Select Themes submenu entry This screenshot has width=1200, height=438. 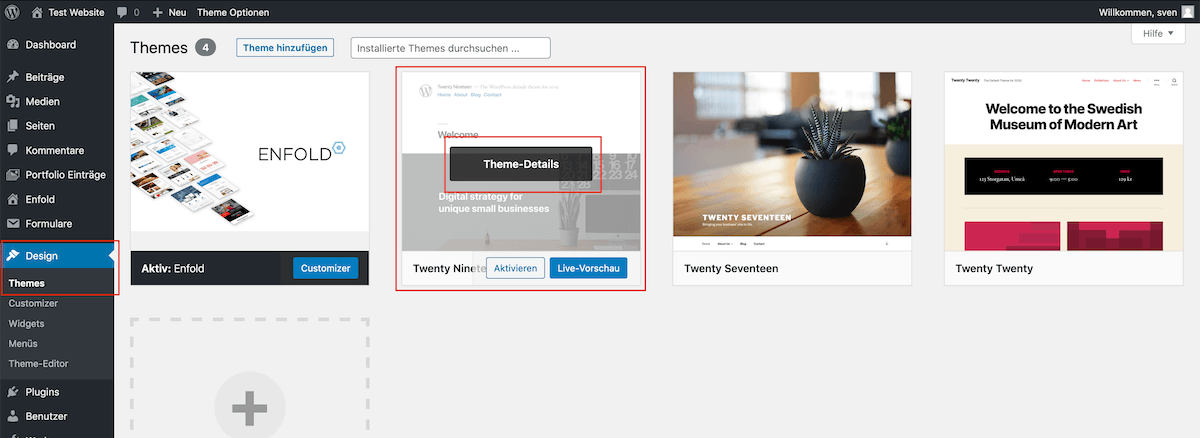27,283
